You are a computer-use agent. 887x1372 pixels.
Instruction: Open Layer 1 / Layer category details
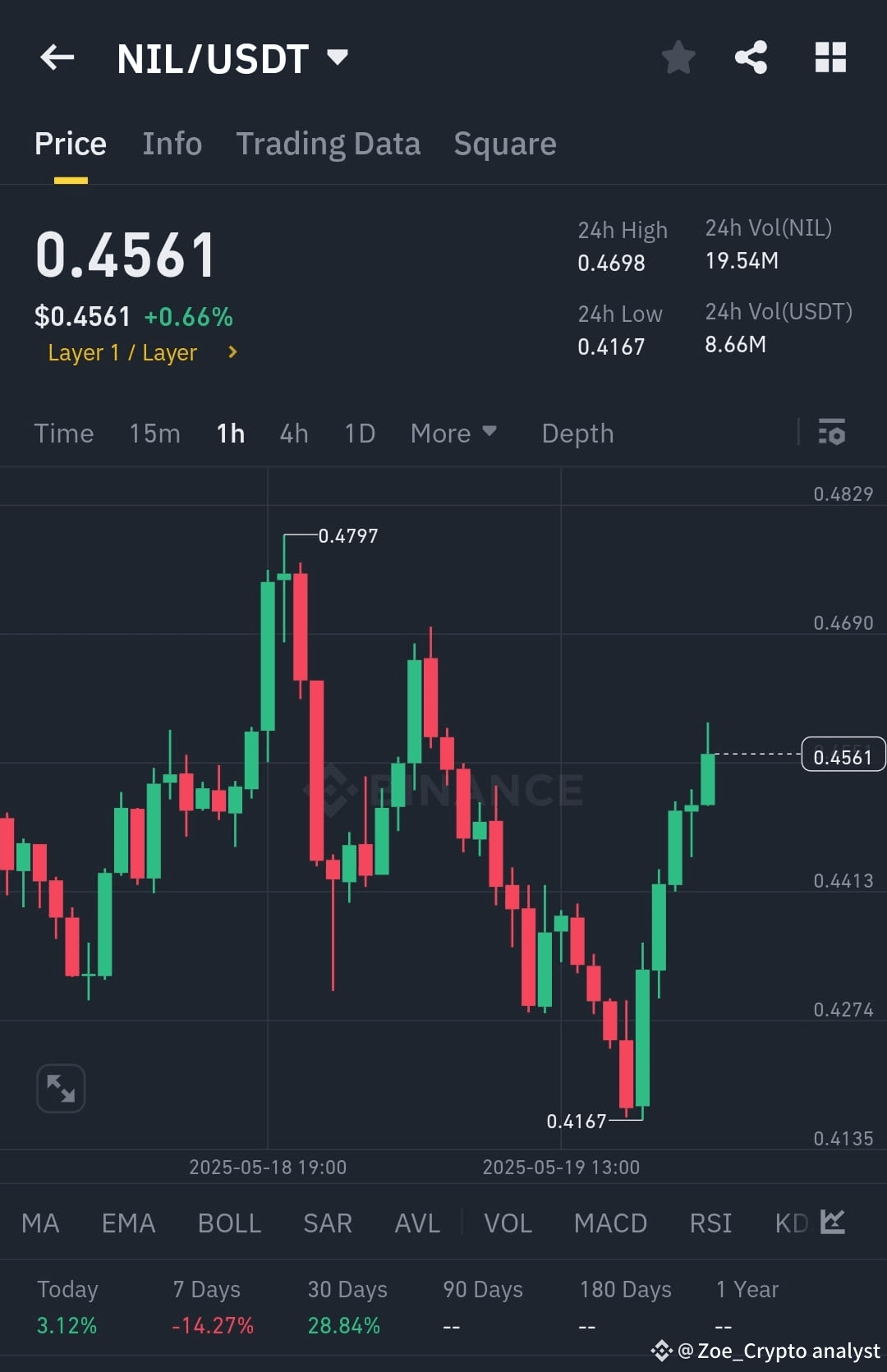point(123,352)
